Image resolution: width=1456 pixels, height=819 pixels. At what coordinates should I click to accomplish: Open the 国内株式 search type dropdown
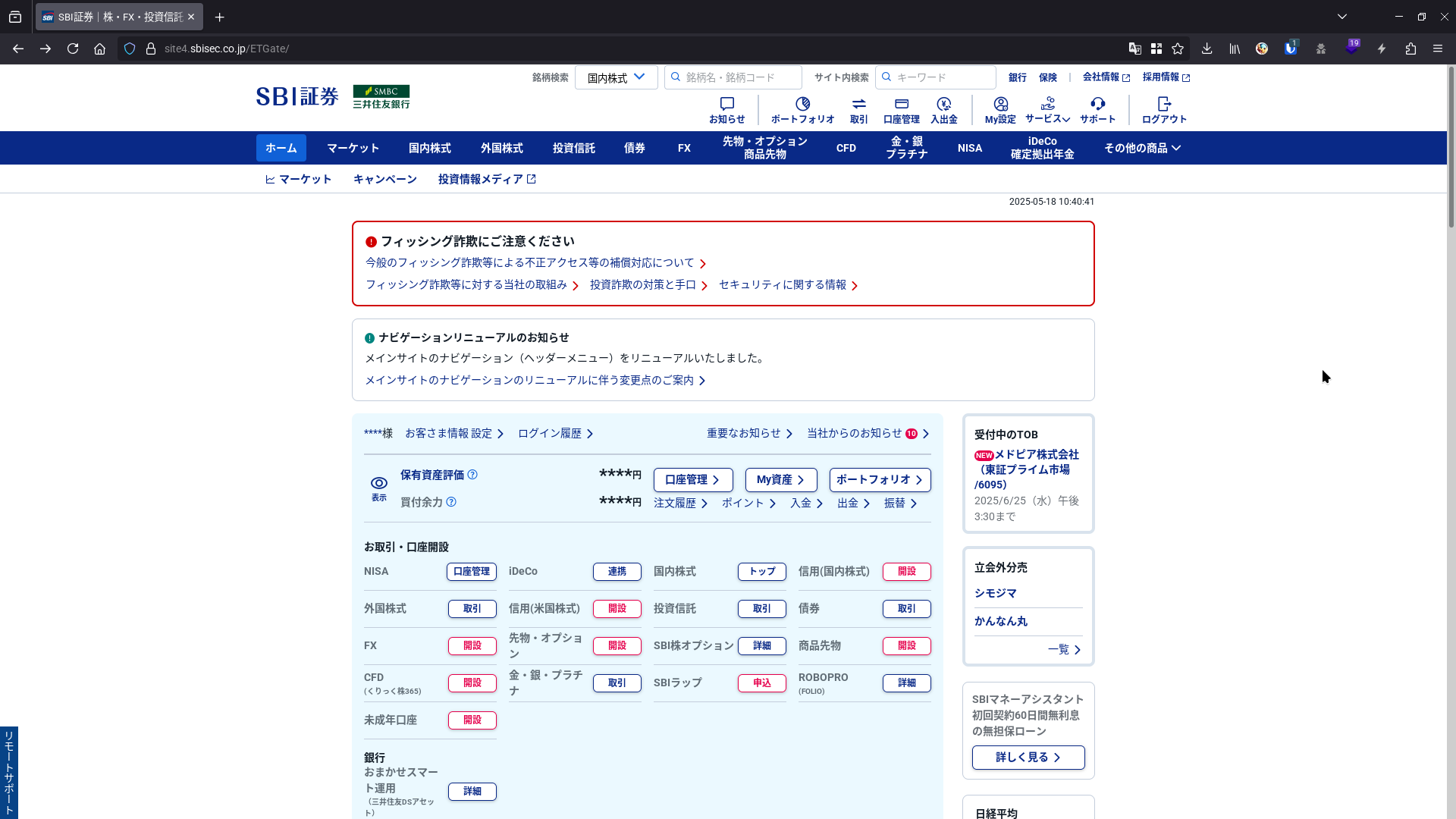coord(616,77)
